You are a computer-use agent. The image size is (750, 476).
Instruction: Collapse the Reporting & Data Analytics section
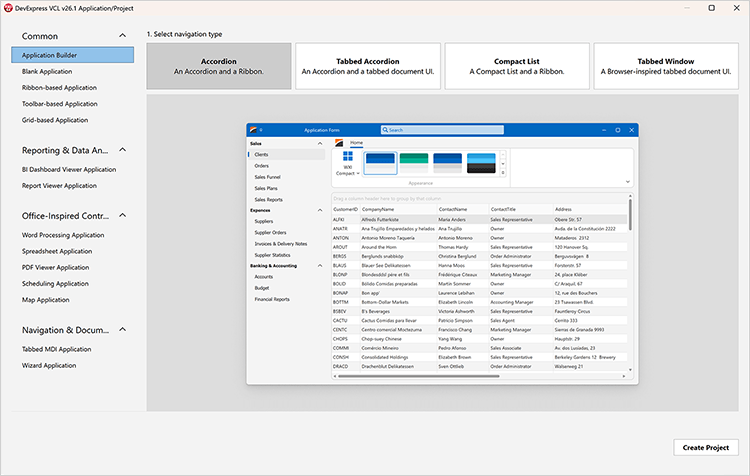[122, 150]
